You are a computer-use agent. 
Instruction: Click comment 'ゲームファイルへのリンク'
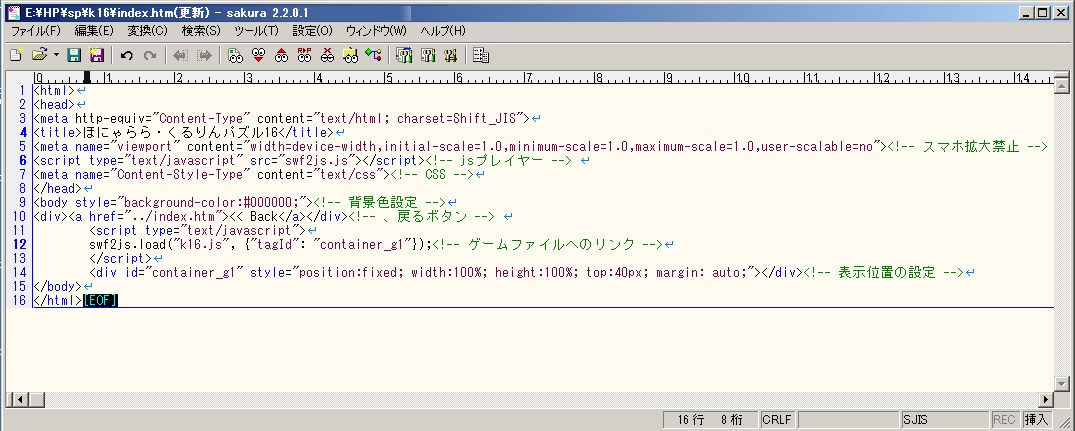click(554, 244)
